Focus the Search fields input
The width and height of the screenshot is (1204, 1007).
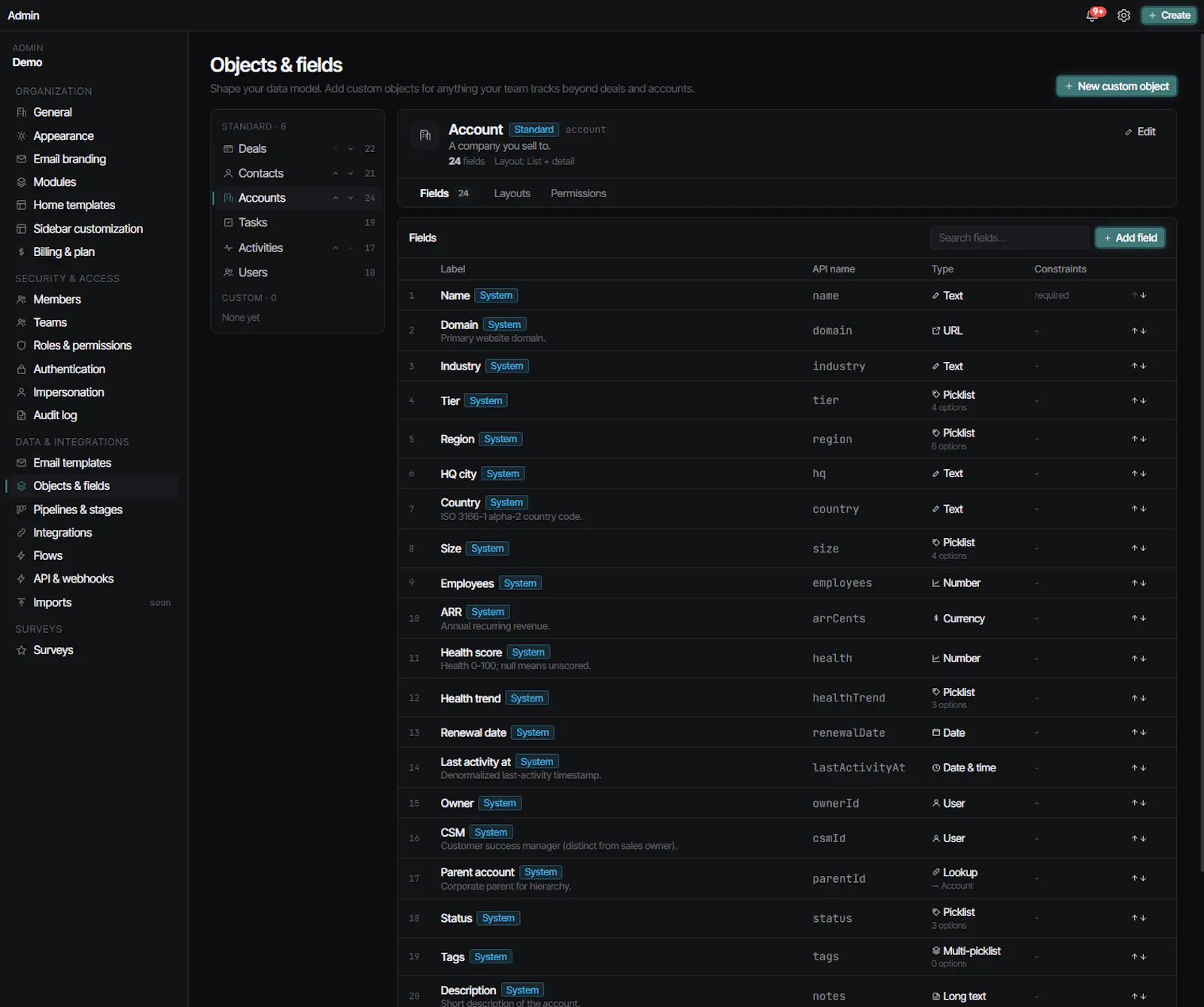tap(1009, 238)
